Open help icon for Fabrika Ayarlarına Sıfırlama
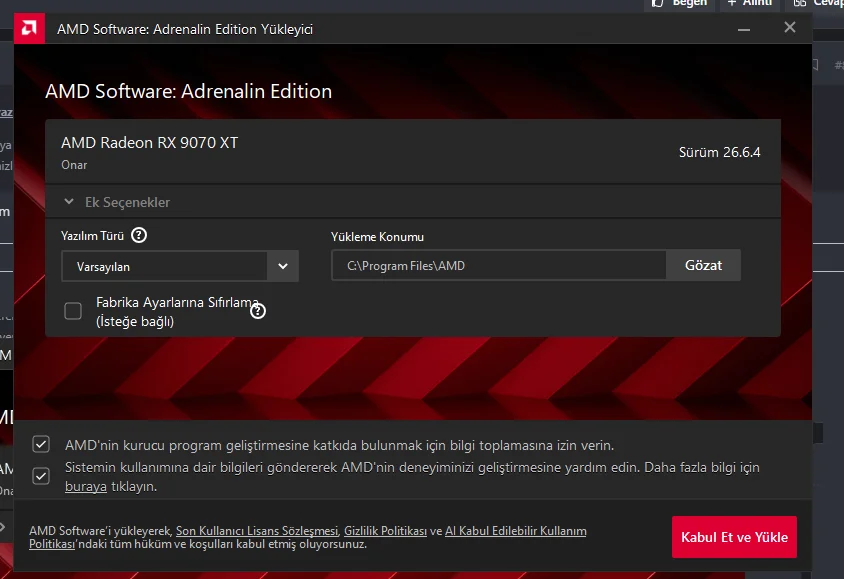The width and height of the screenshot is (844, 579). click(258, 310)
